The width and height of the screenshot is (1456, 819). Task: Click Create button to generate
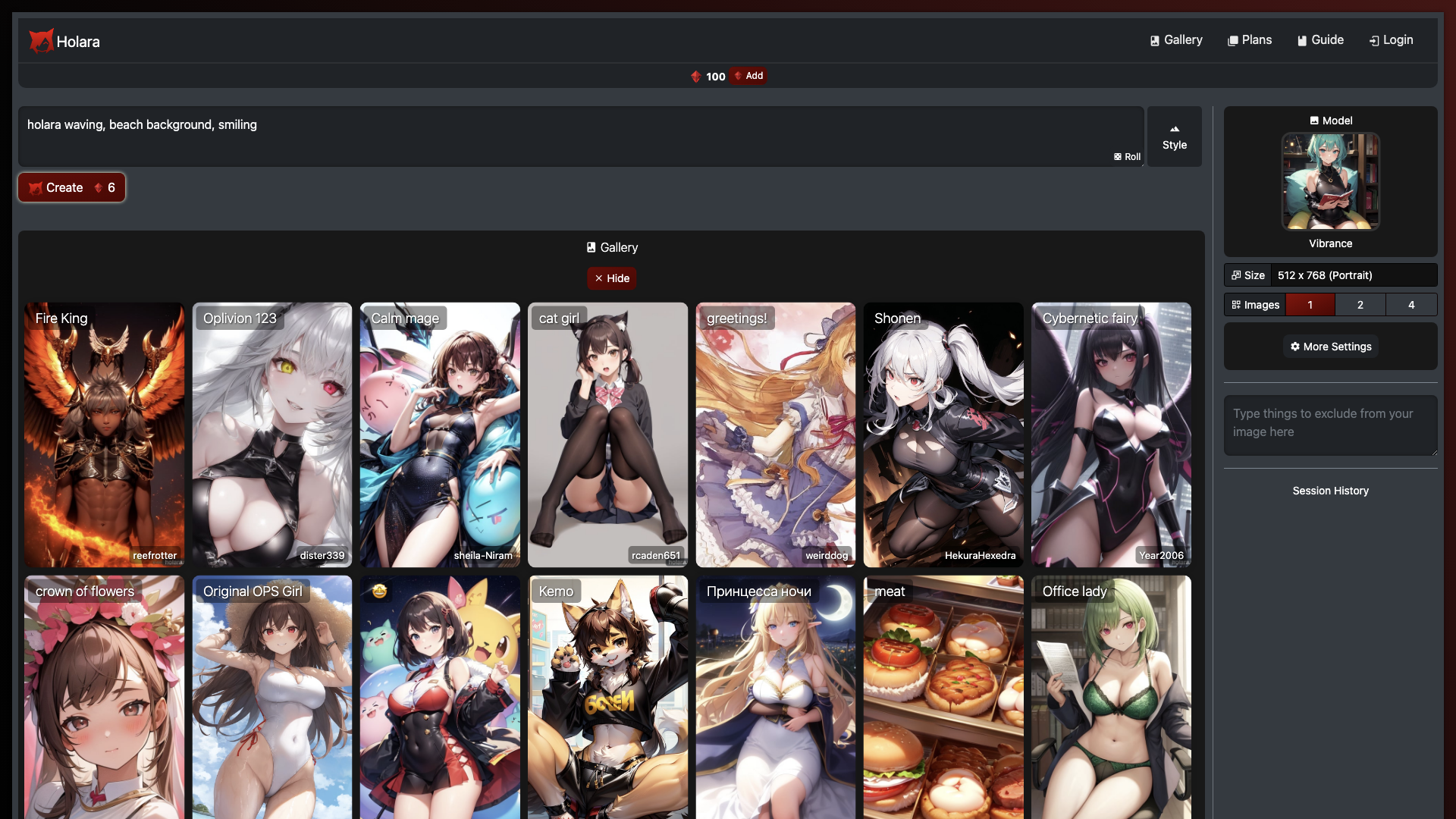click(x=71, y=187)
